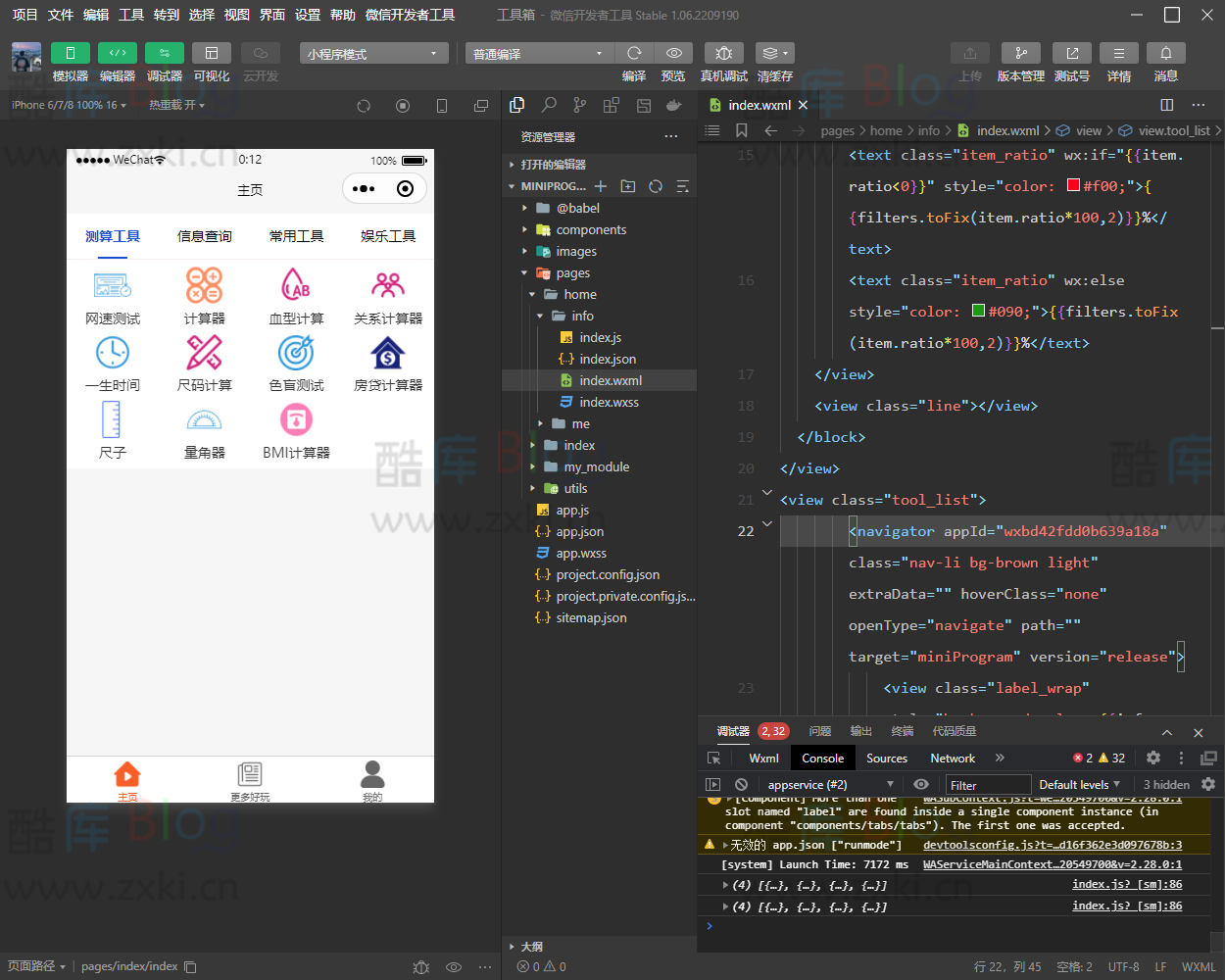Viewport: 1225px width, 980px height.
Task: Open the source control branch icon
Action: (580, 105)
